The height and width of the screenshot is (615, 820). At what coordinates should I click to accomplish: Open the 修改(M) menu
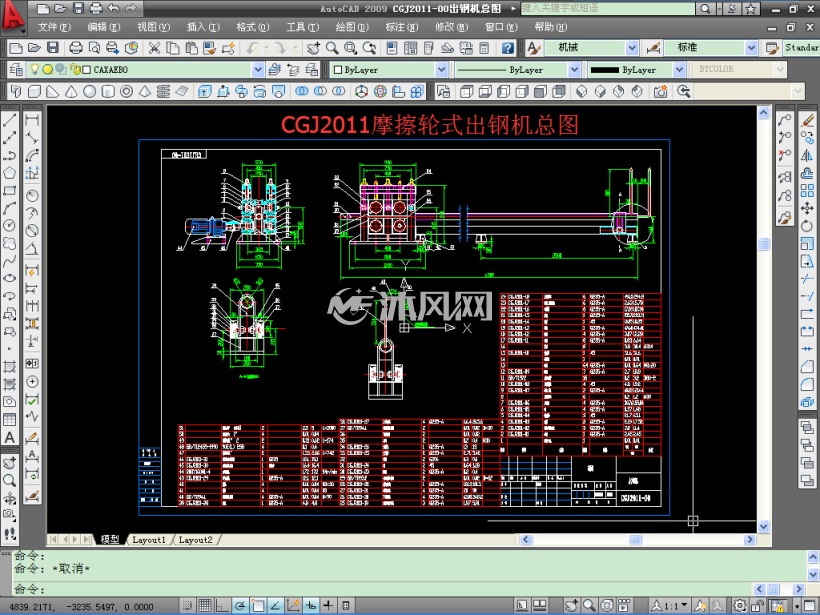451,27
